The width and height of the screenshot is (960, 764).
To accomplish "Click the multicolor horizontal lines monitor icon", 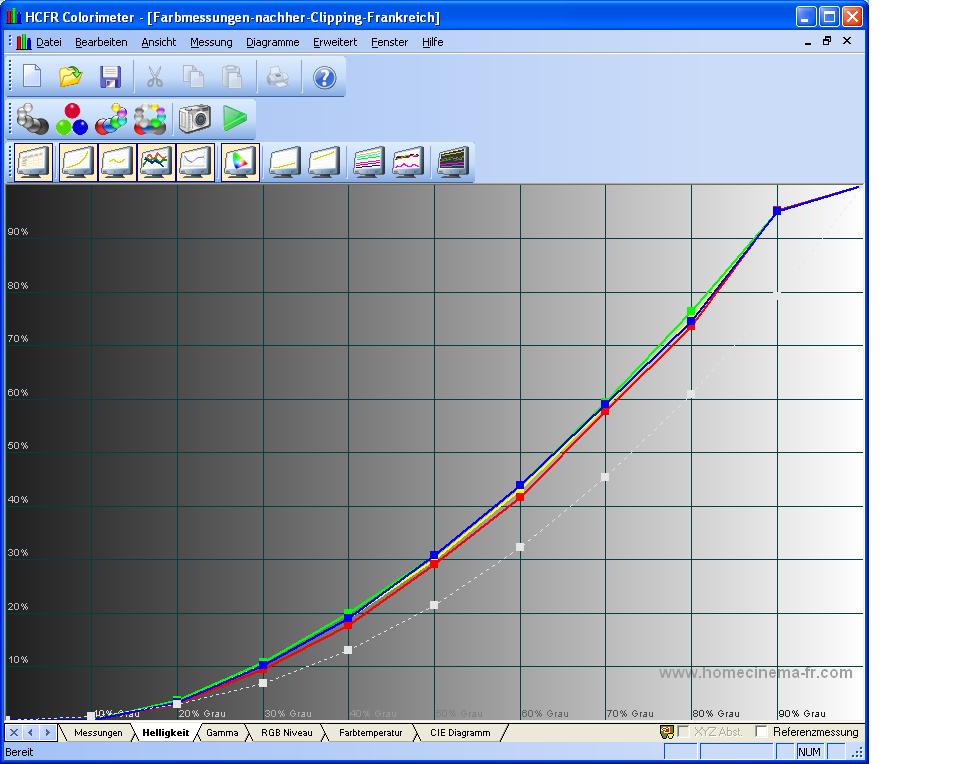I will pyautogui.click(x=369, y=162).
